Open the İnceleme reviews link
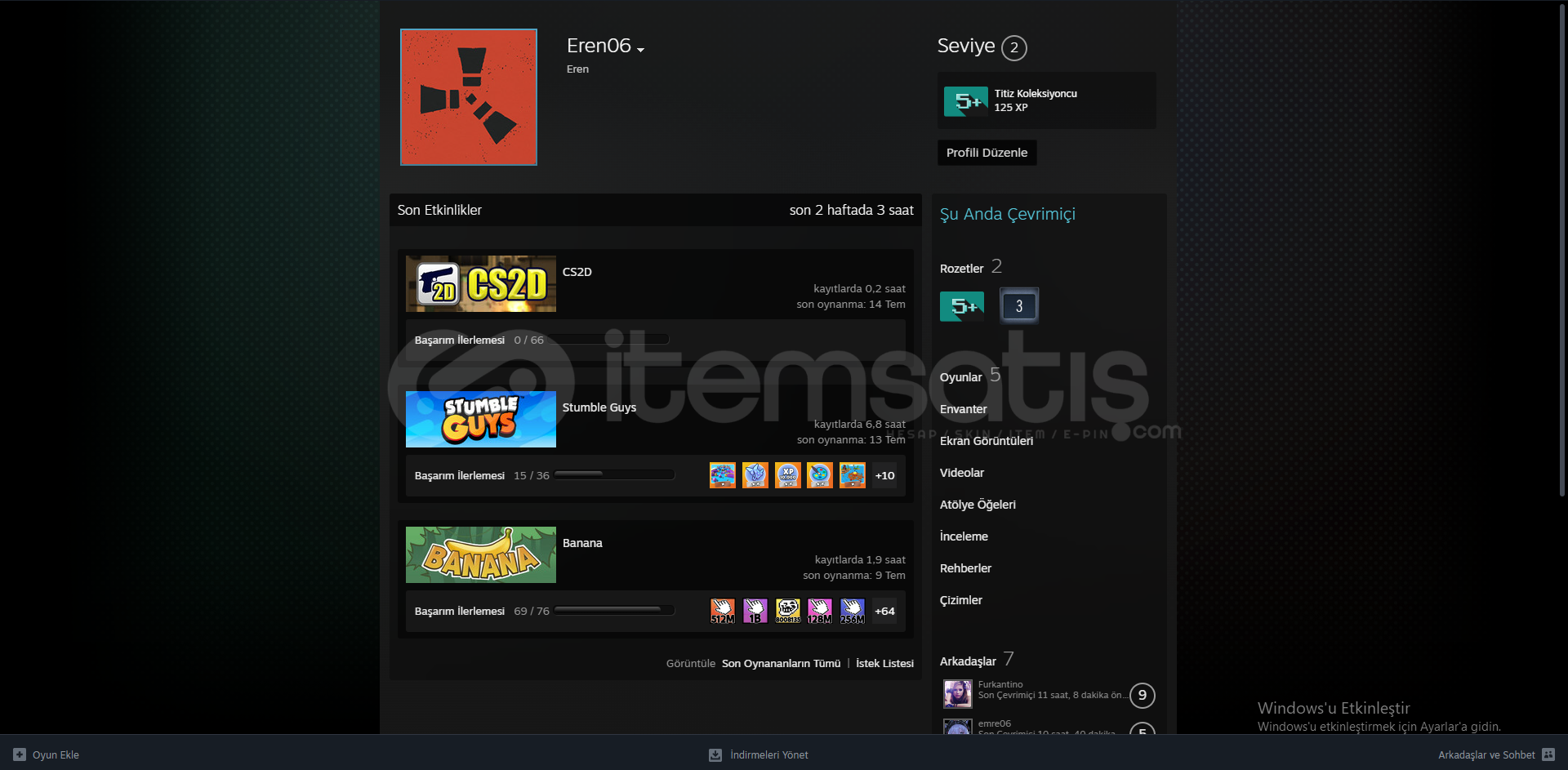The height and width of the screenshot is (770, 1568). coord(964,536)
